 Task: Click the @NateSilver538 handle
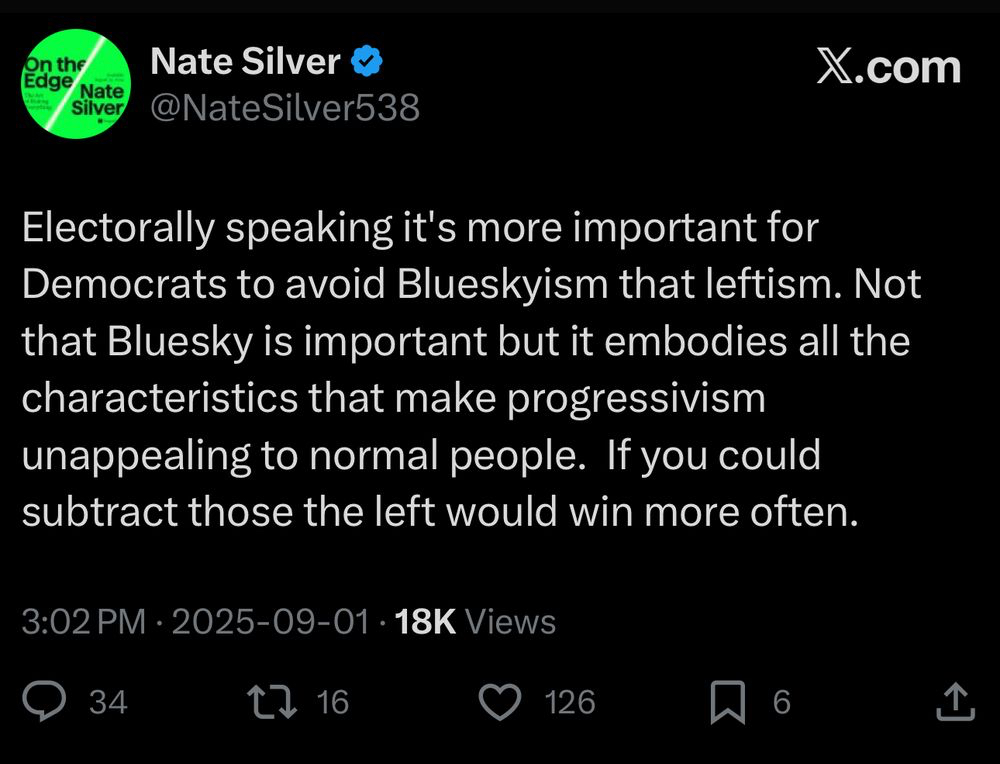pyautogui.click(x=284, y=107)
